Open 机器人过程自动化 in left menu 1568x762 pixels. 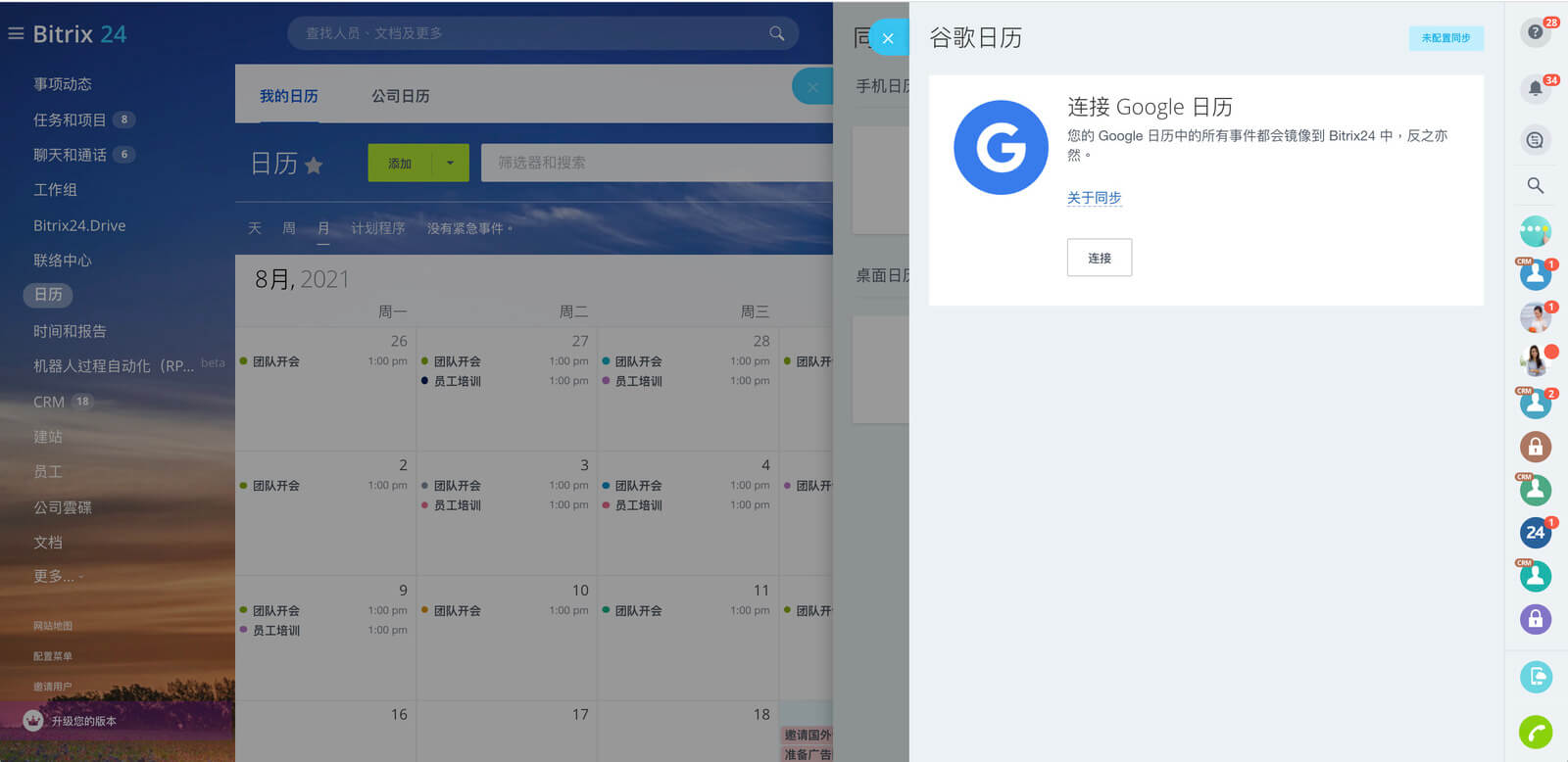(x=114, y=366)
